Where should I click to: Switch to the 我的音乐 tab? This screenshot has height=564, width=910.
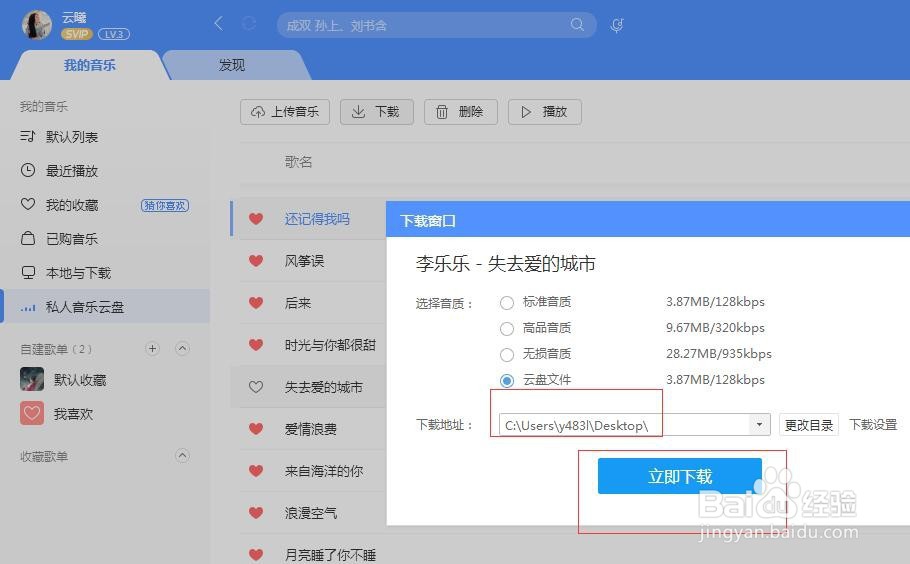89,65
